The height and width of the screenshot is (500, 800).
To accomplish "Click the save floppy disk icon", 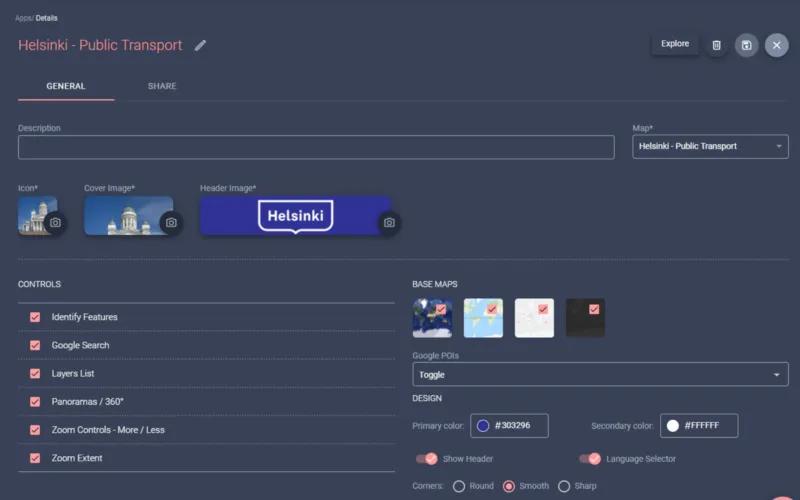I will pyautogui.click(x=746, y=45).
